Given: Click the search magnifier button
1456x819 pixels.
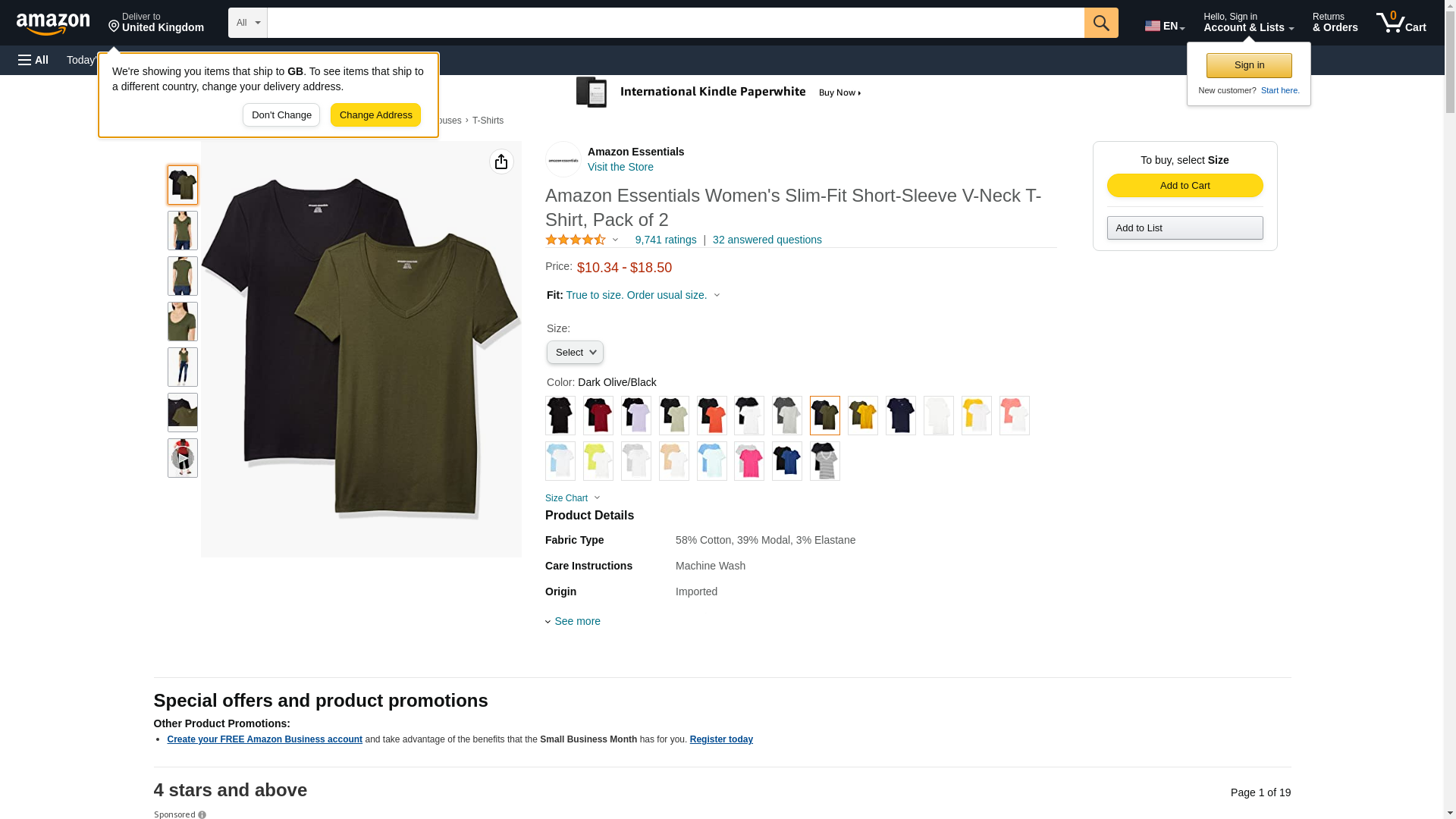Looking at the screenshot, I should 1101,23.
